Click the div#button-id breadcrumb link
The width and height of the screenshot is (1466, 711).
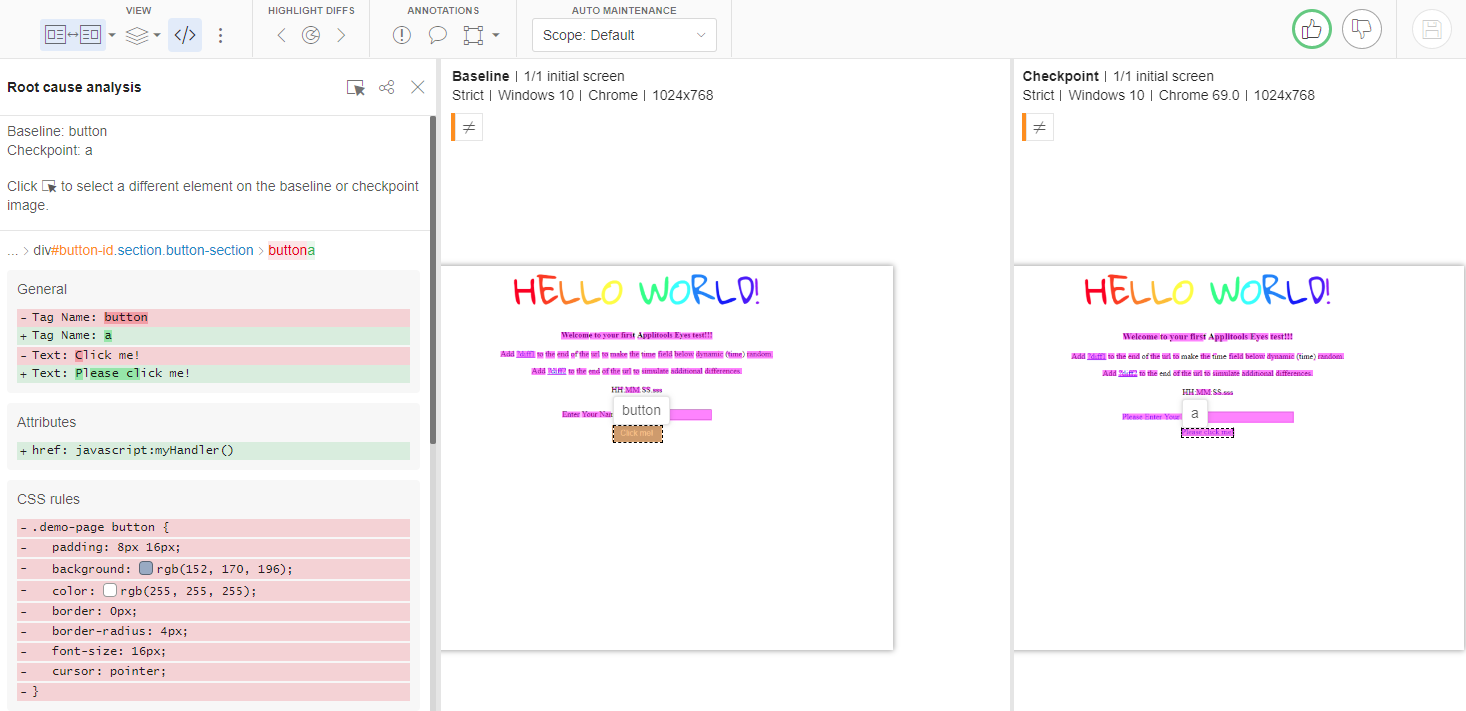pos(143,250)
